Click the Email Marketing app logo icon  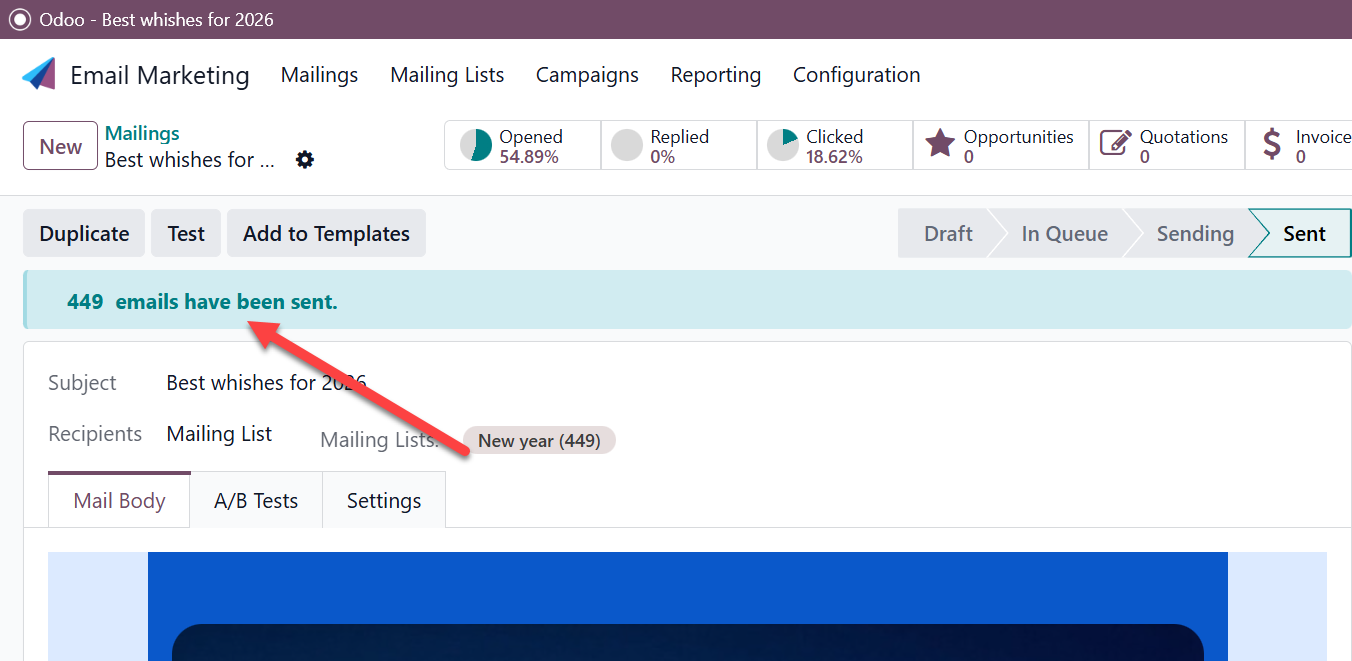click(x=39, y=75)
